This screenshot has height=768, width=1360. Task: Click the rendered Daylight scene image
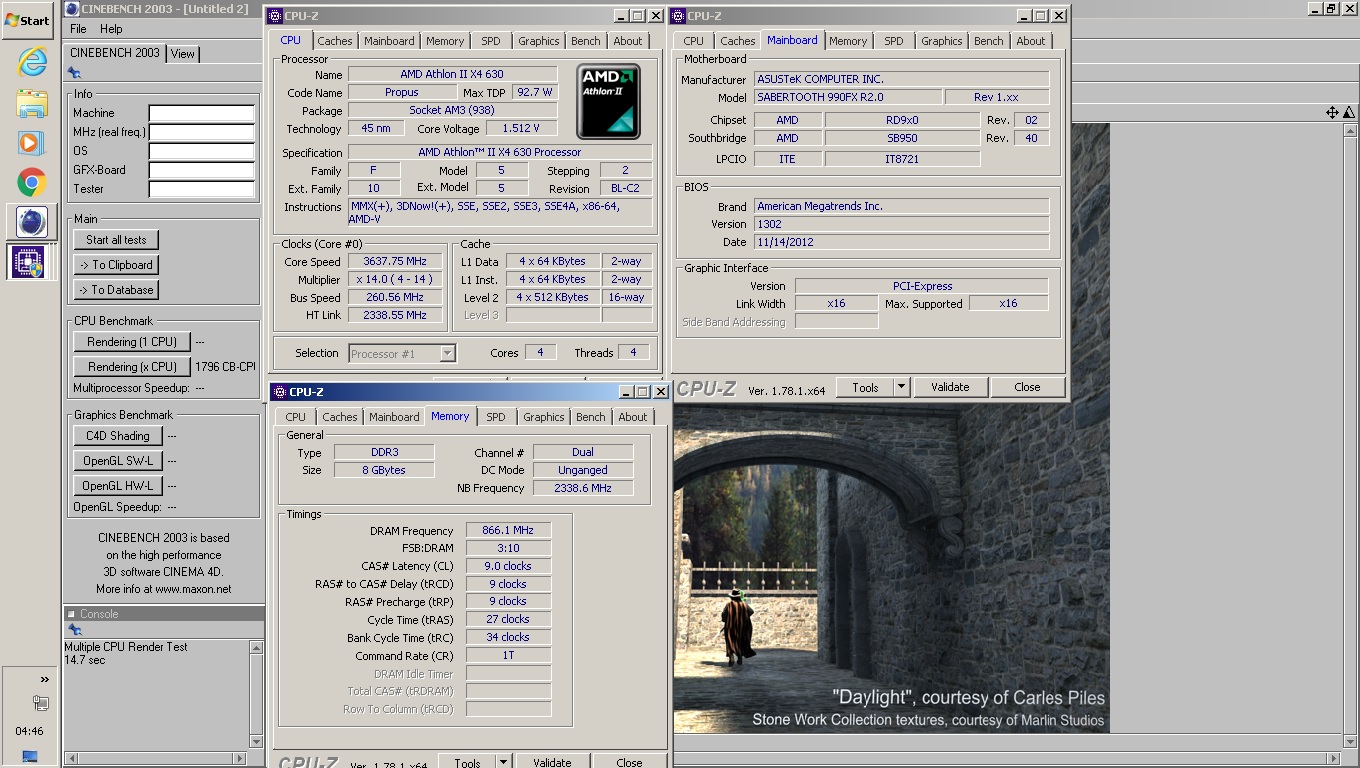(x=891, y=567)
